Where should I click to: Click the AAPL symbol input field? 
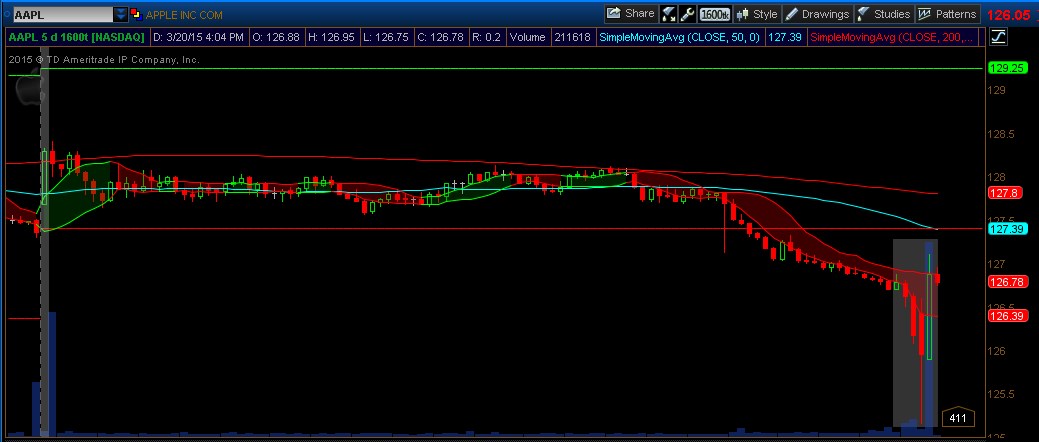pyautogui.click(x=63, y=15)
